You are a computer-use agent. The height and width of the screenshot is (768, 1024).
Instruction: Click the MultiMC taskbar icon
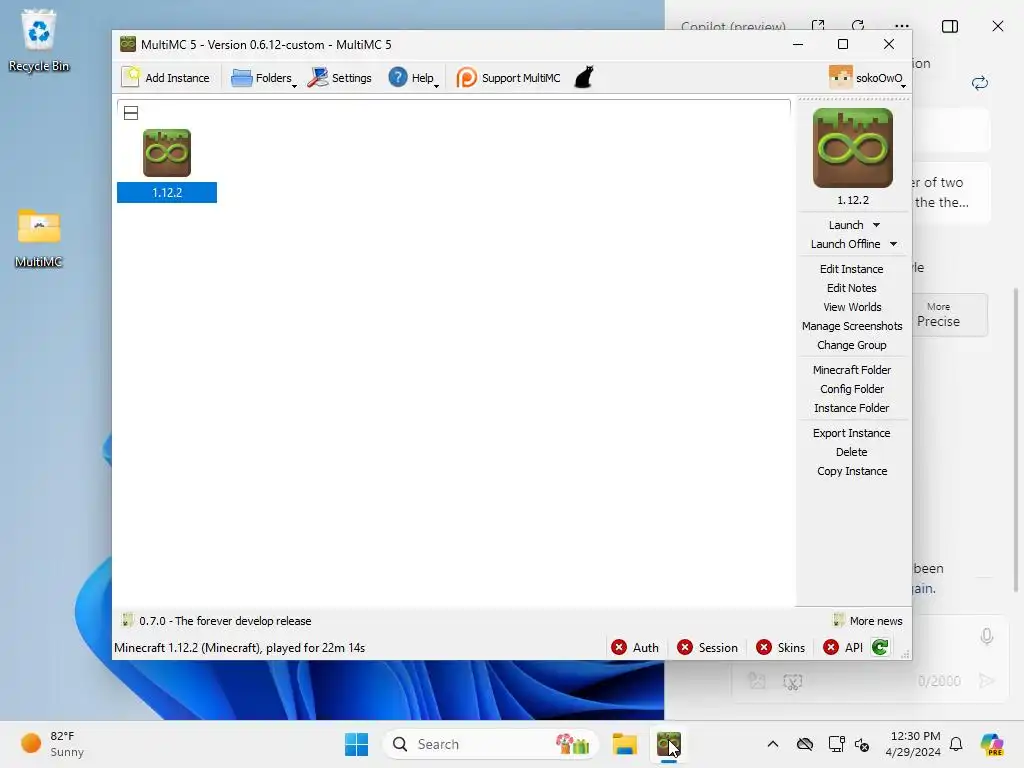tap(669, 744)
